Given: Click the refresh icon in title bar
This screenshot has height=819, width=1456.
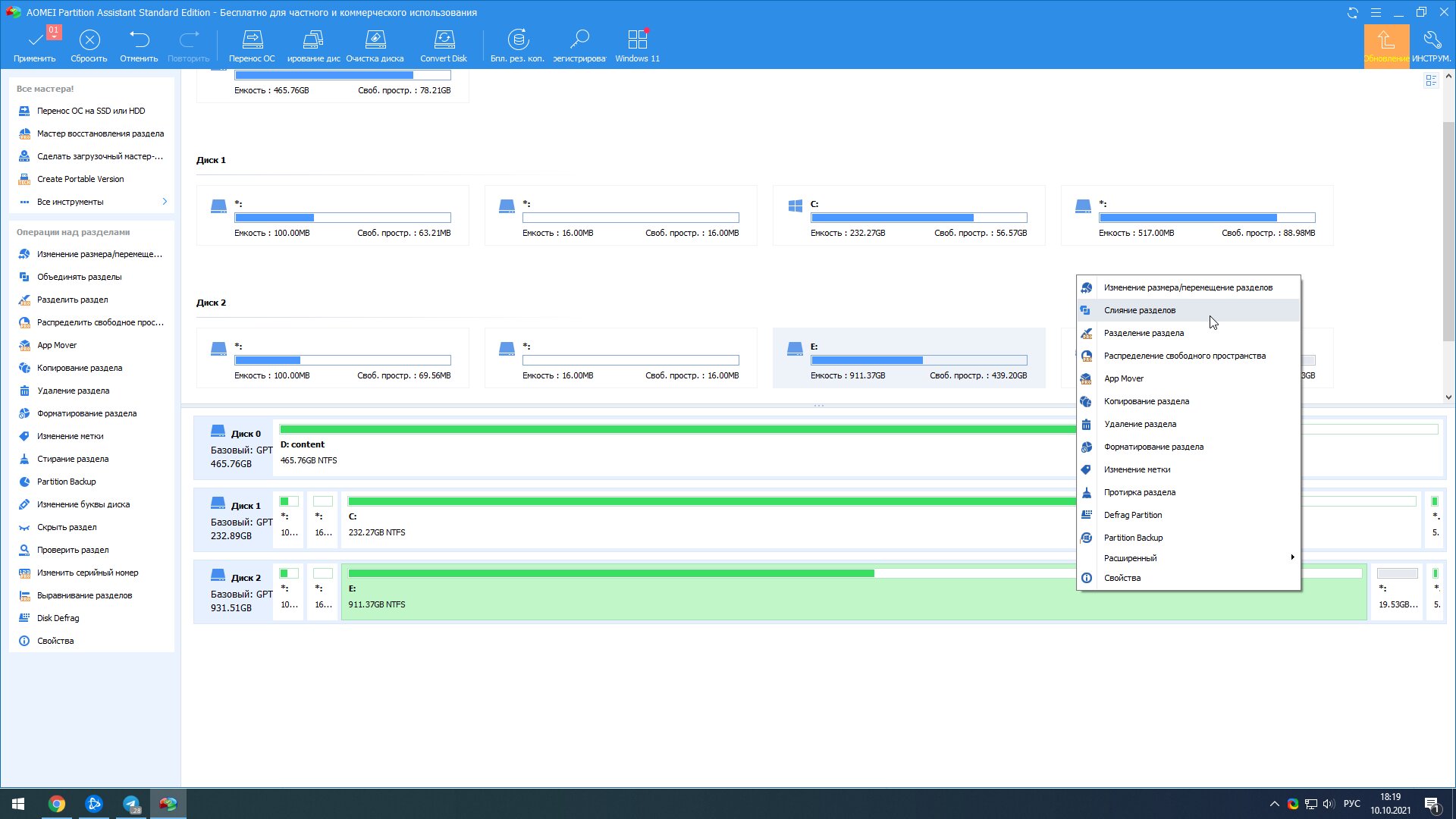Looking at the screenshot, I should tap(1352, 13).
